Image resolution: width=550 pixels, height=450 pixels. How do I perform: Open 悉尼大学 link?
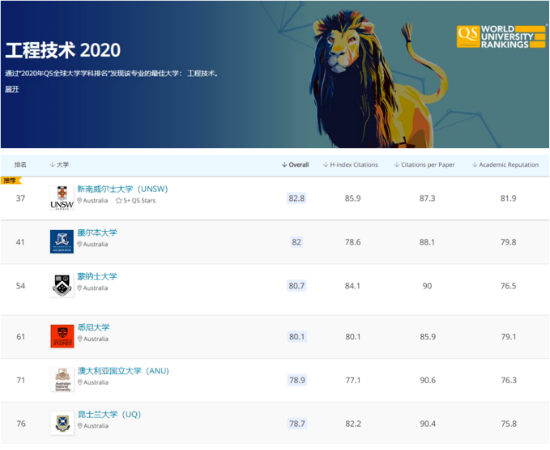coord(94,327)
